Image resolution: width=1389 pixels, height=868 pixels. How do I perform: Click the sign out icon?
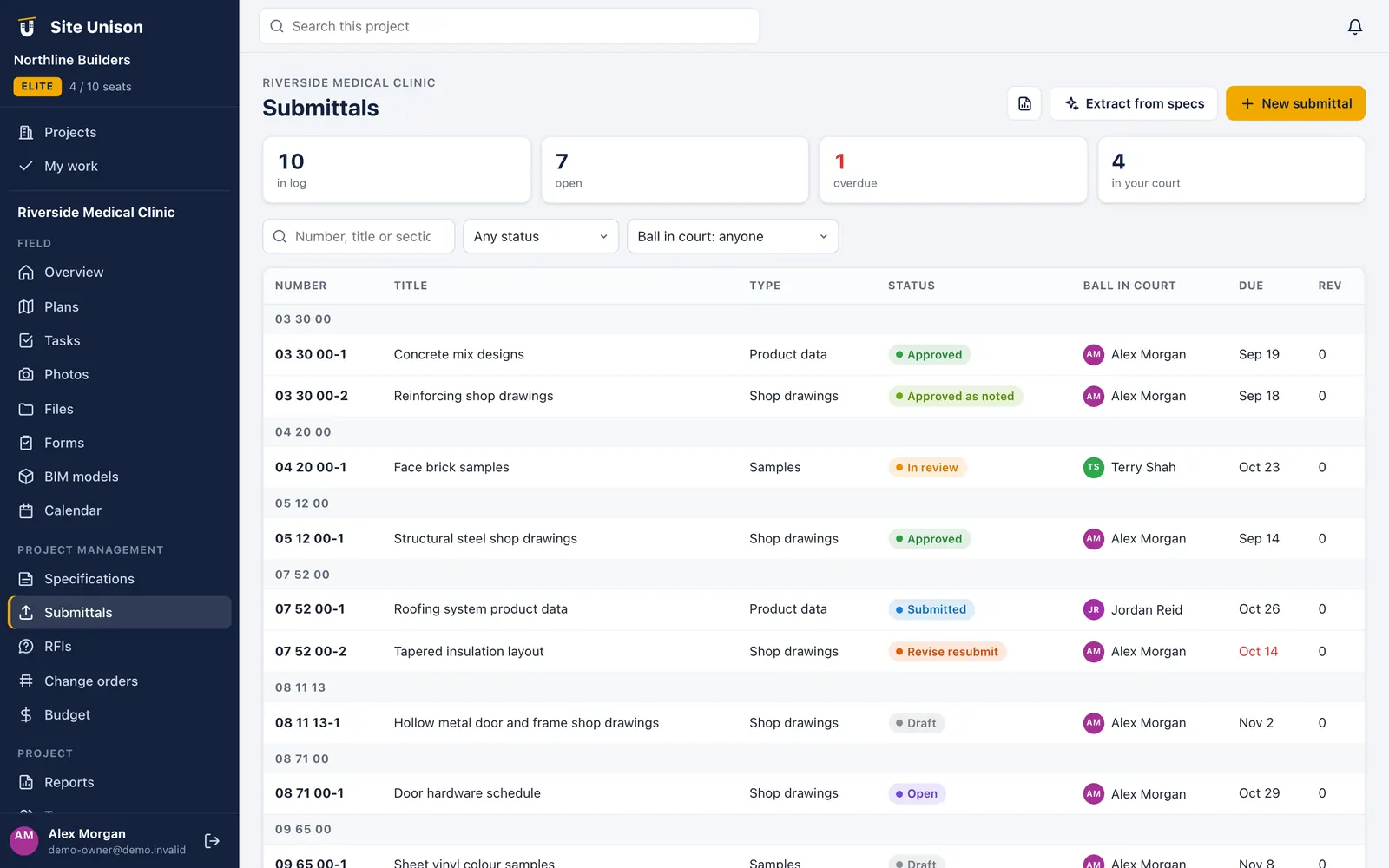coord(212,840)
